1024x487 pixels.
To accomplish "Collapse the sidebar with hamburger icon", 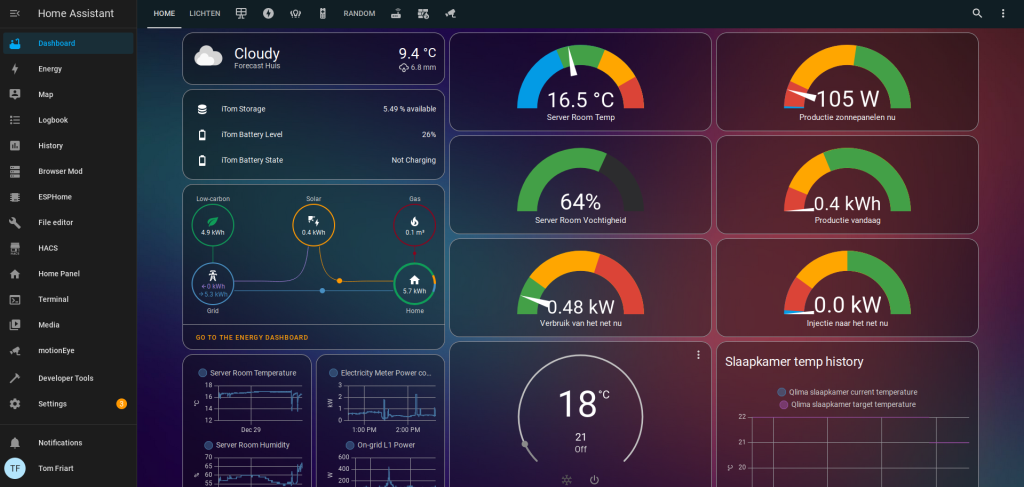I will click(x=14, y=14).
